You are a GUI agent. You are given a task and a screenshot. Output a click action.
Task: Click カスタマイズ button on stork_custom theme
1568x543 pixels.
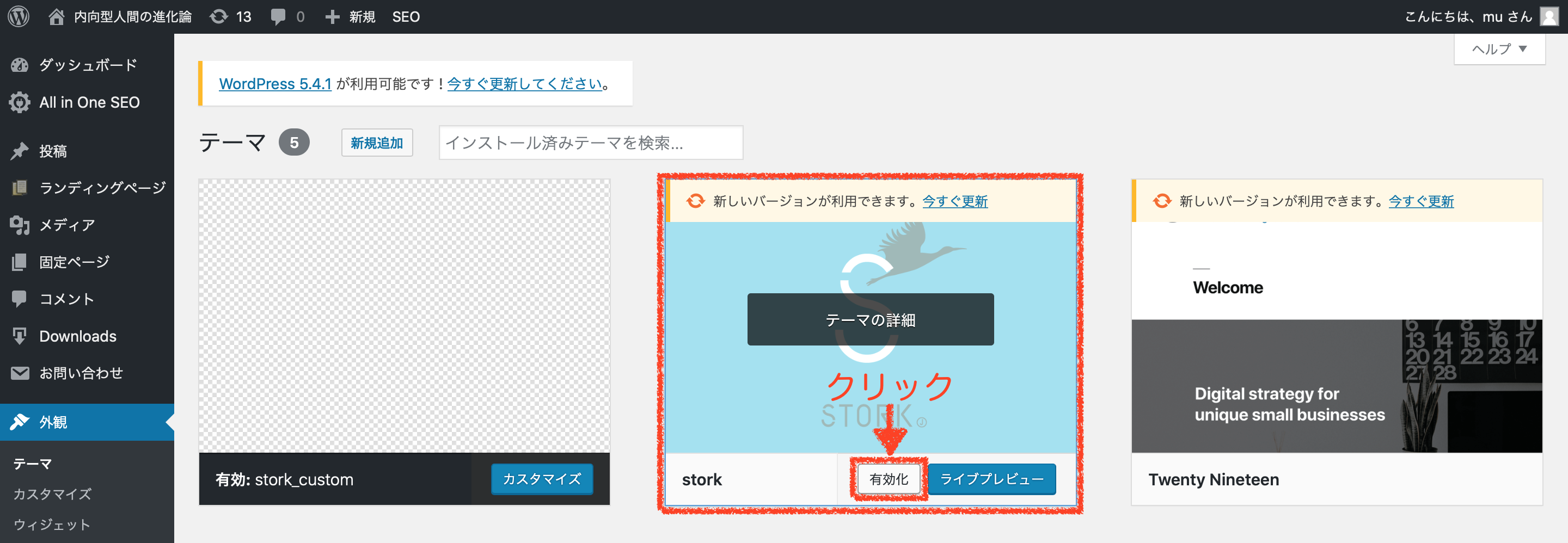[x=542, y=479]
